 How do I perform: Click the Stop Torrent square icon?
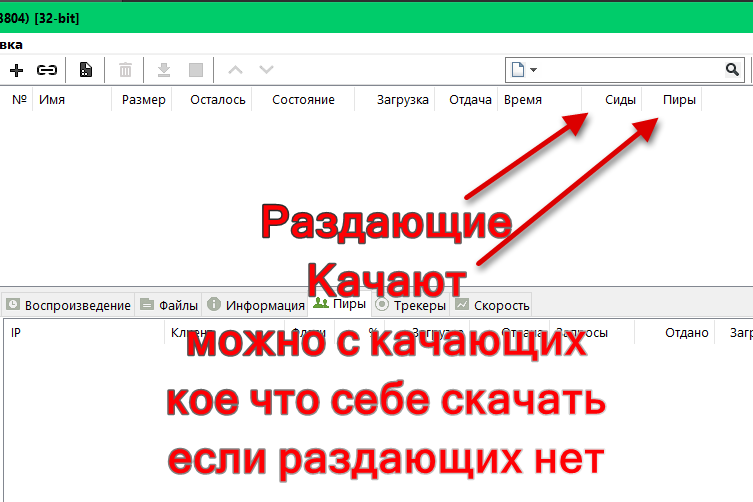pyautogui.click(x=196, y=70)
